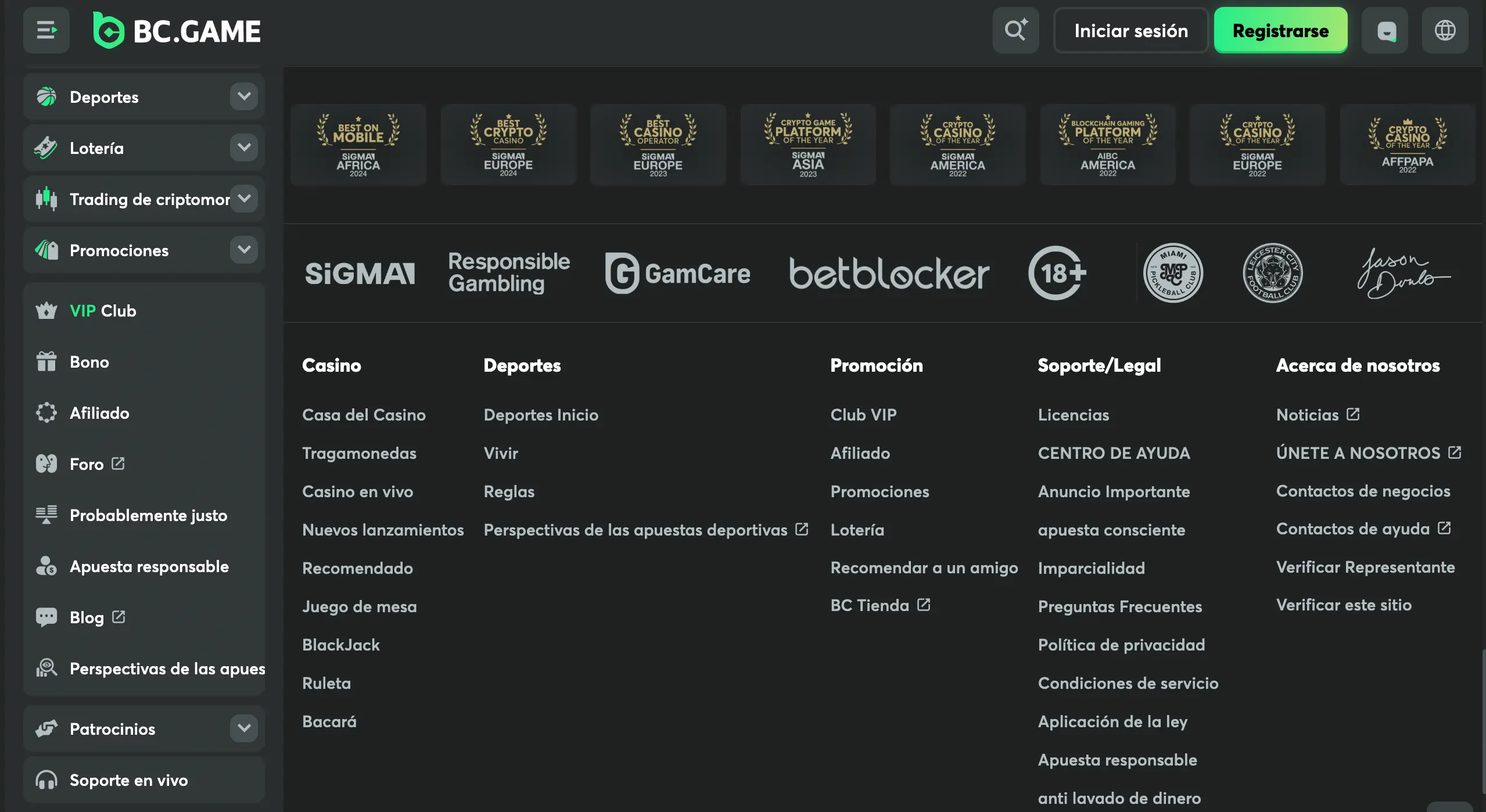Open the Tragamonedas footer link
1486x812 pixels.
(359, 453)
